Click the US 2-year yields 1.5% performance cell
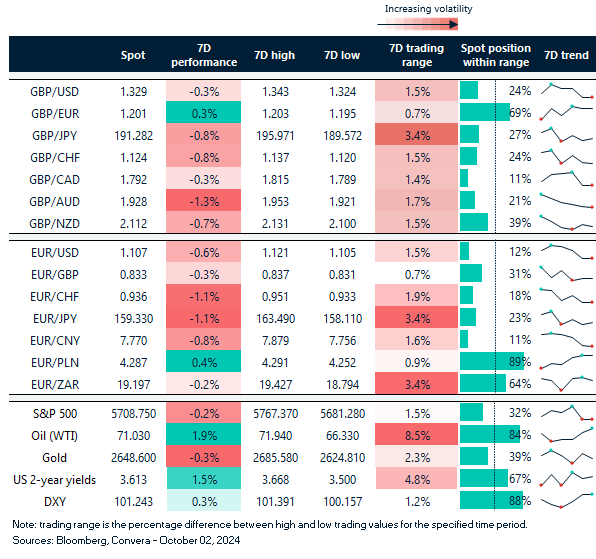This screenshot has width=596, height=559. point(204,478)
